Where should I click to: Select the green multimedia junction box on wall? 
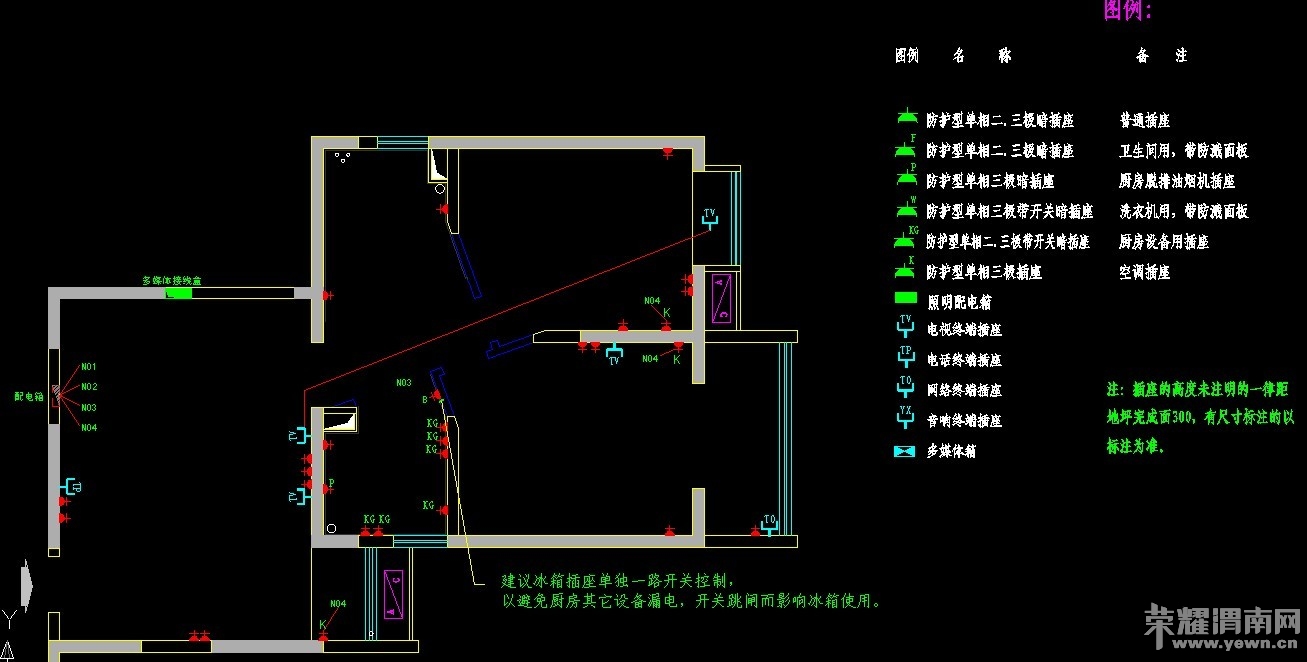pyautogui.click(x=179, y=292)
